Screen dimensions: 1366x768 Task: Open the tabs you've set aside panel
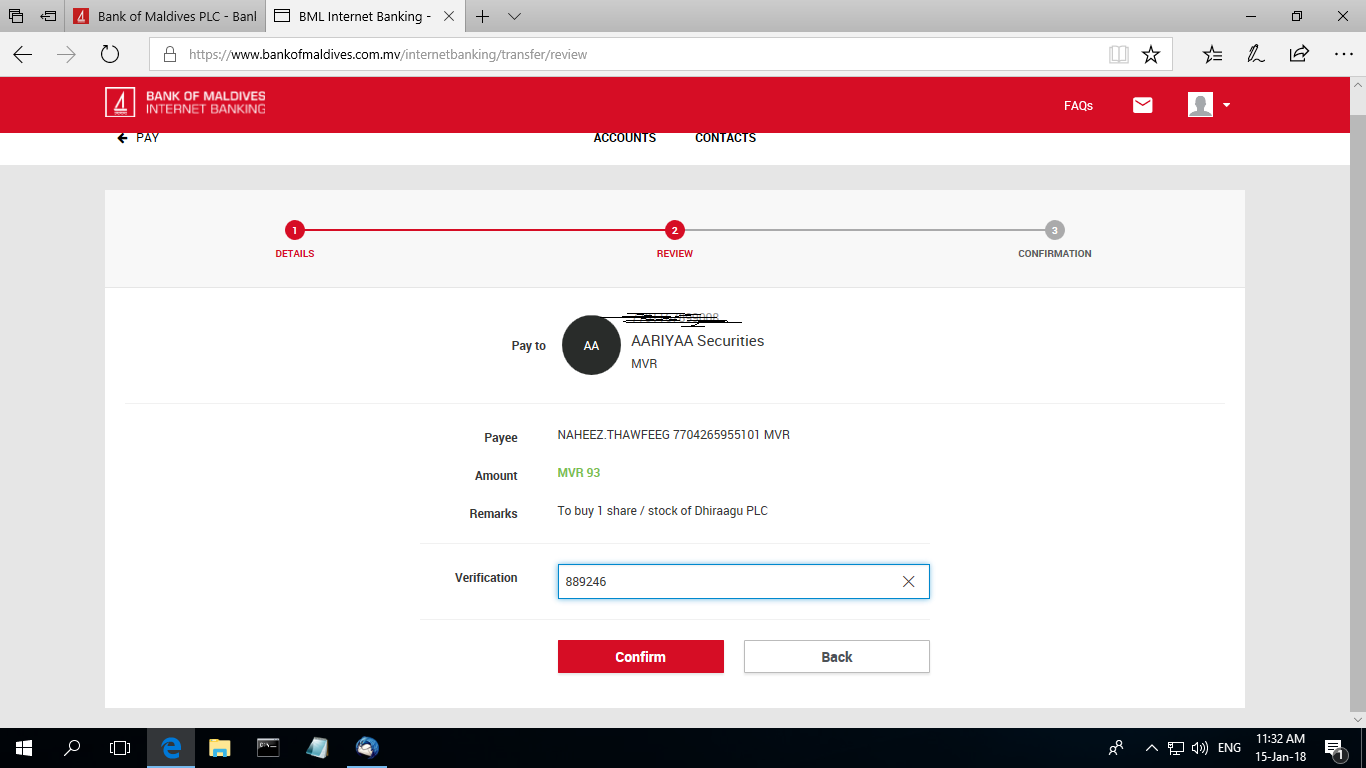click(16, 16)
